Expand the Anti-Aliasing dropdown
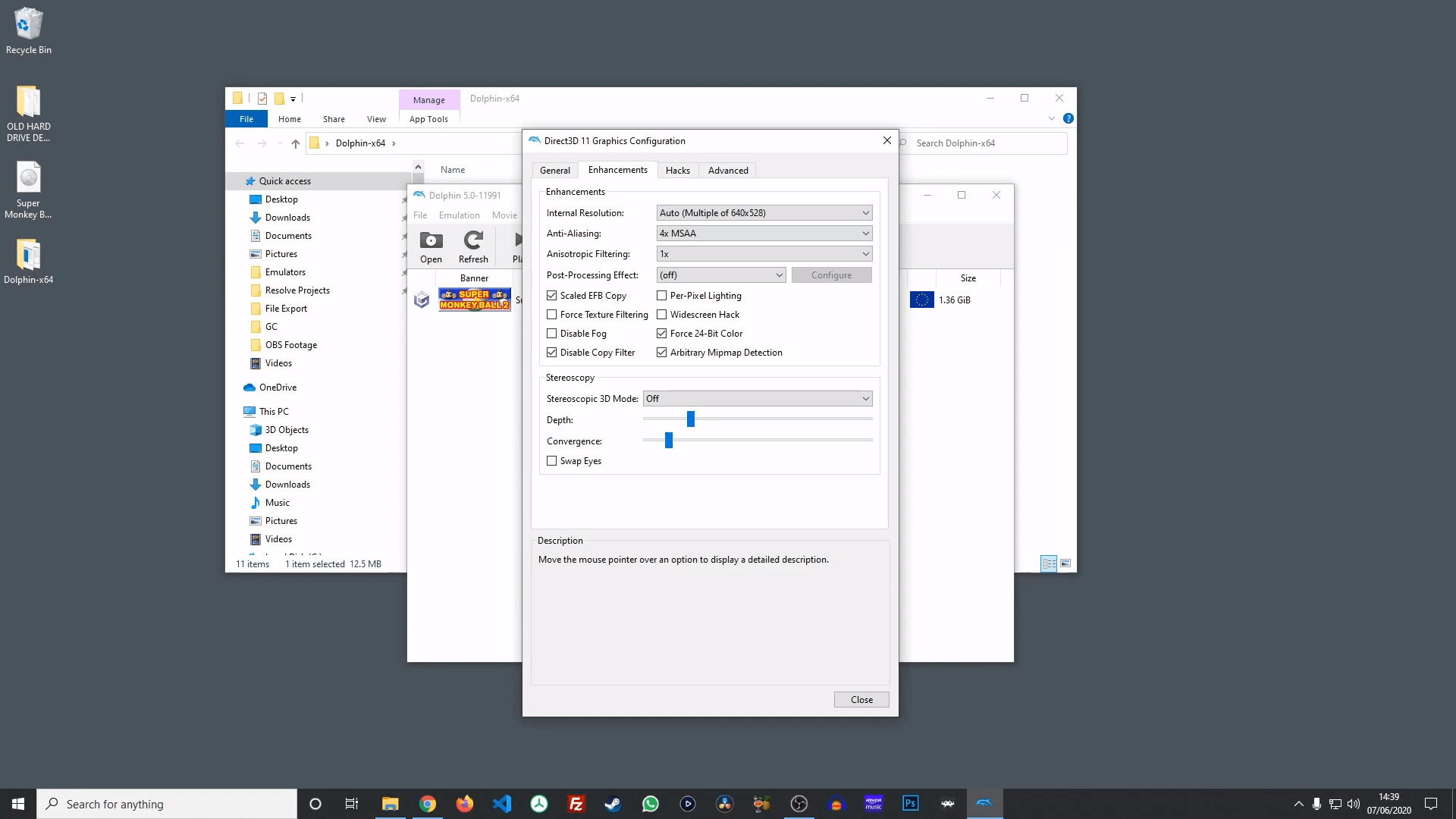The image size is (1456, 819). pyautogui.click(x=863, y=233)
